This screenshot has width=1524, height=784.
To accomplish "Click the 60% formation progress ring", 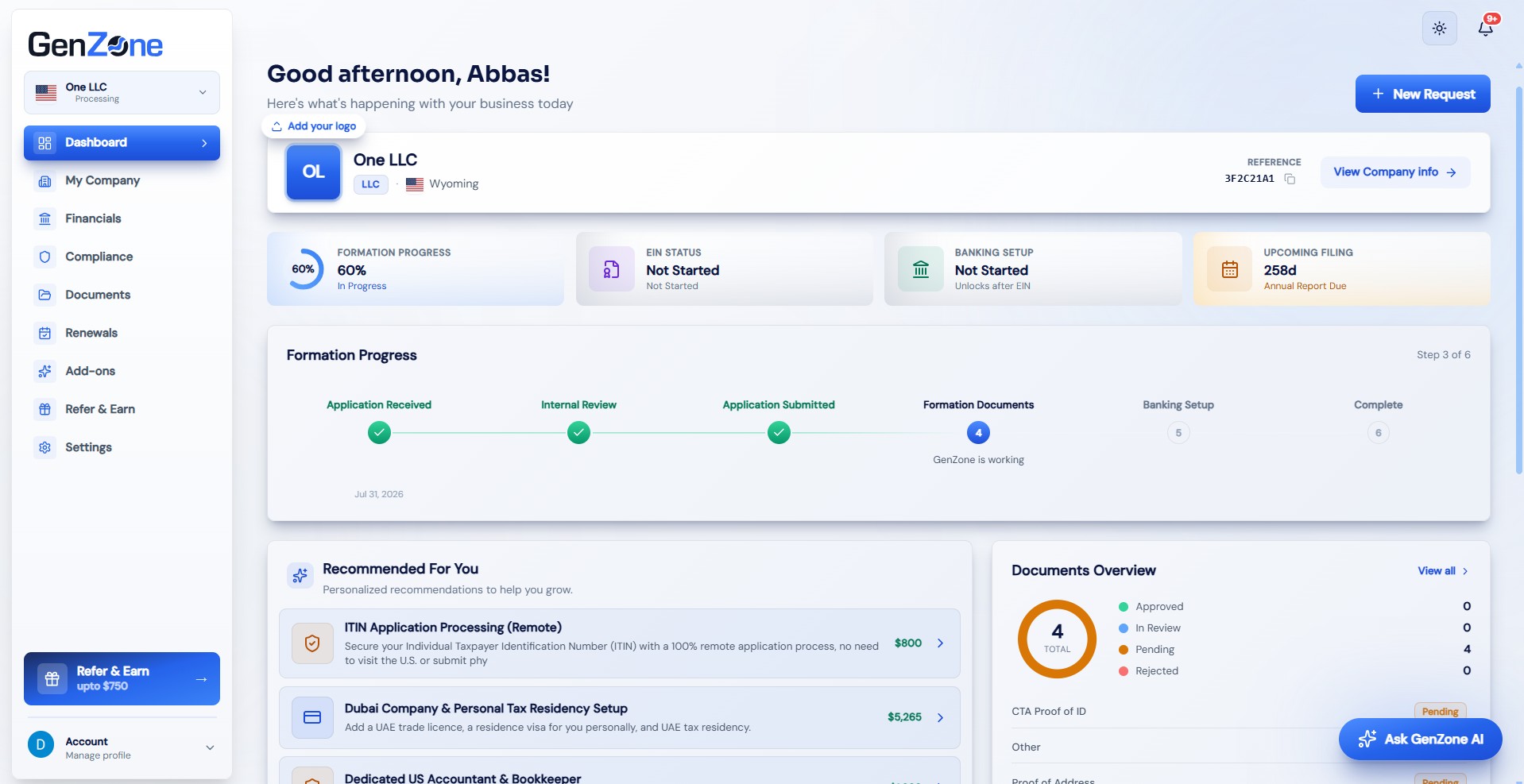I will point(303,269).
